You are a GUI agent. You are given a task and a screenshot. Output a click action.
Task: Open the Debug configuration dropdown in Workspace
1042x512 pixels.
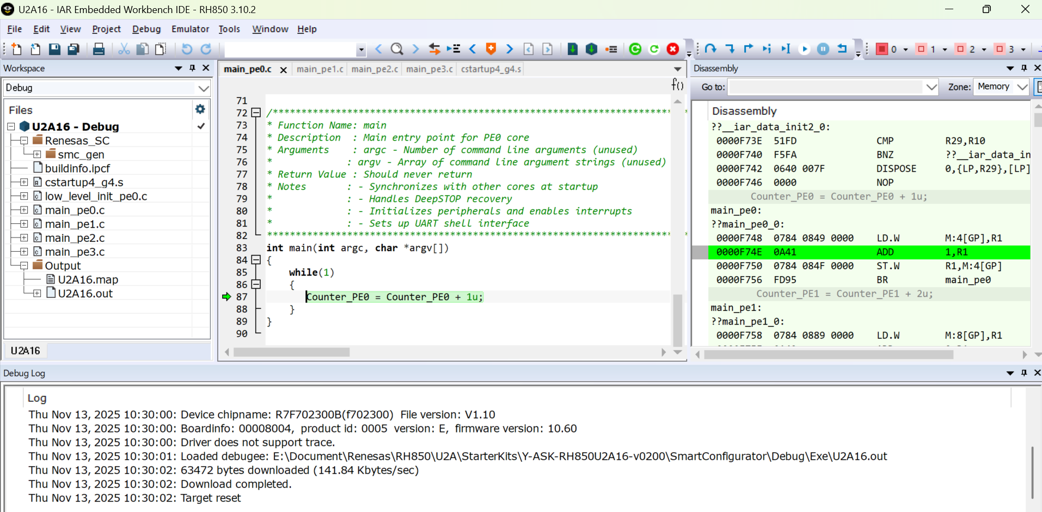[x=203, y=88]
